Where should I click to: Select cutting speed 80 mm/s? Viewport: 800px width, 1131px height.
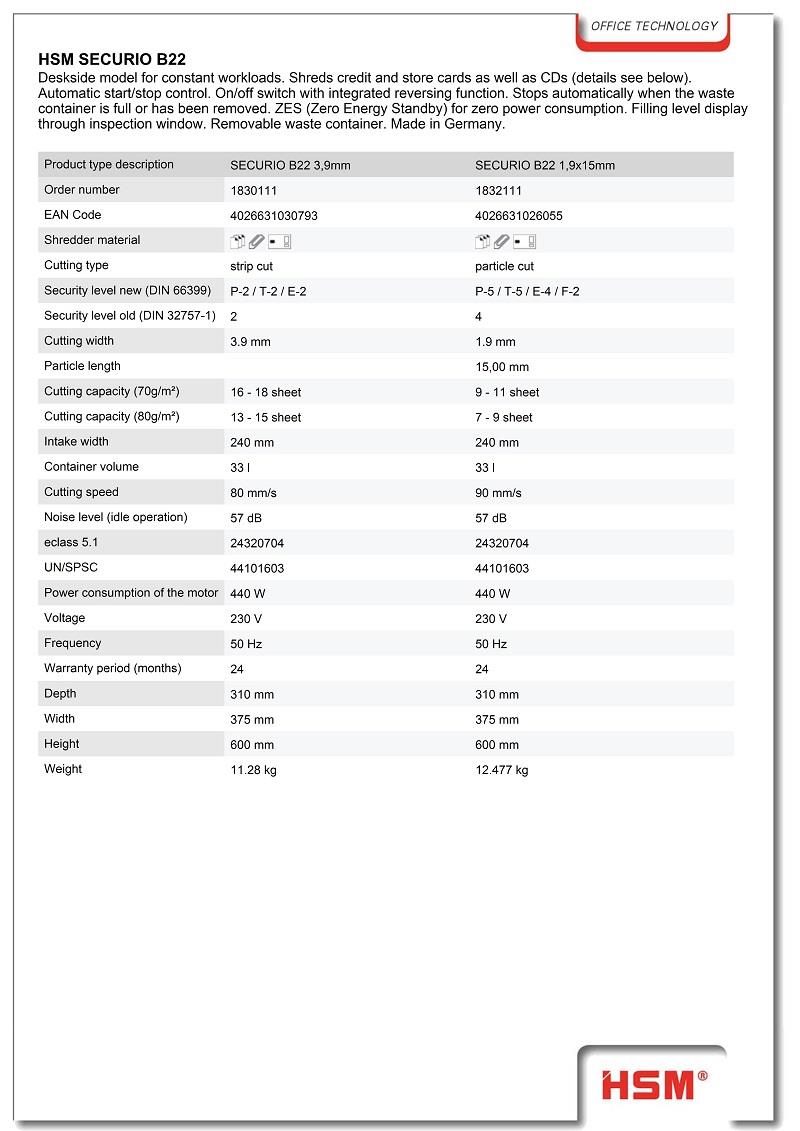pyautogui.click(x=253, y=493)
